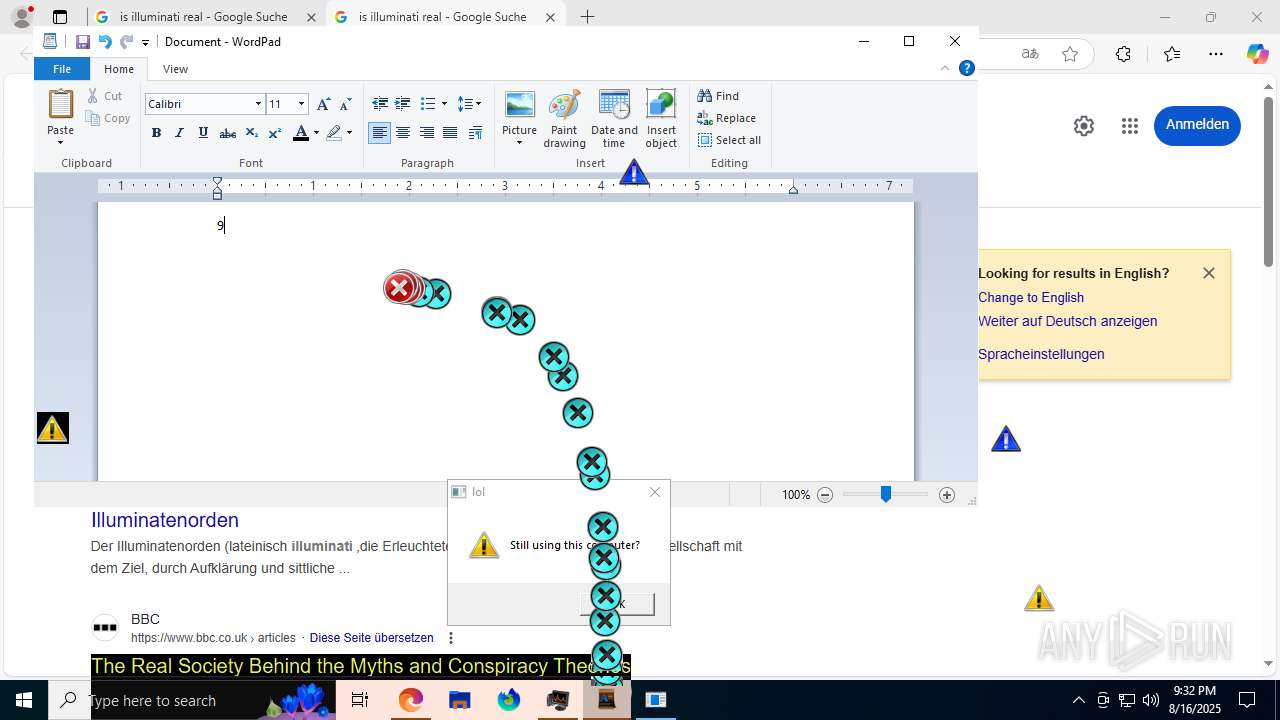Insert a Paint drawing
Image resolution: width=1280 pixels, height=720 pixels.
click(564, 119)
